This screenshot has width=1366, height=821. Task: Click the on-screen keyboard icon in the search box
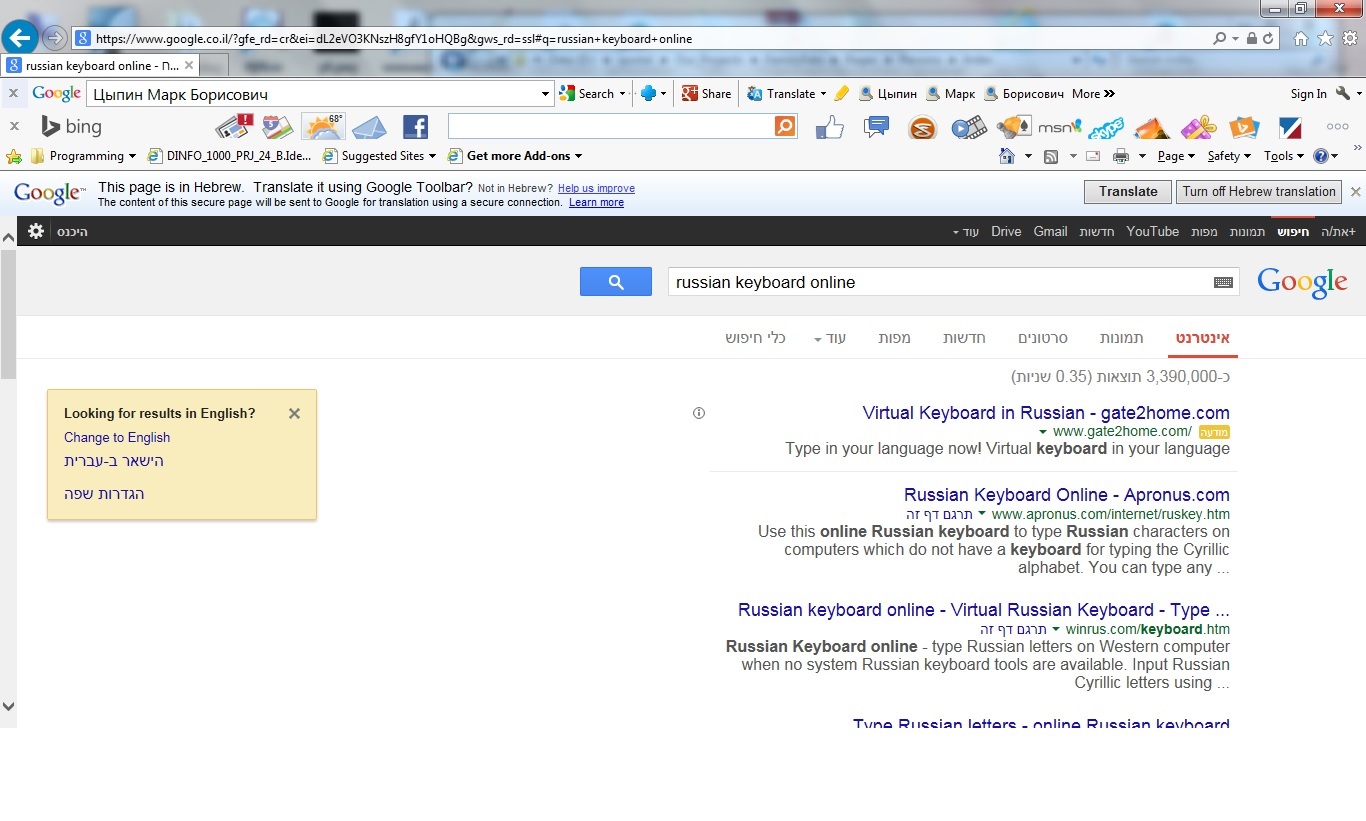(x=1223, y=282)
